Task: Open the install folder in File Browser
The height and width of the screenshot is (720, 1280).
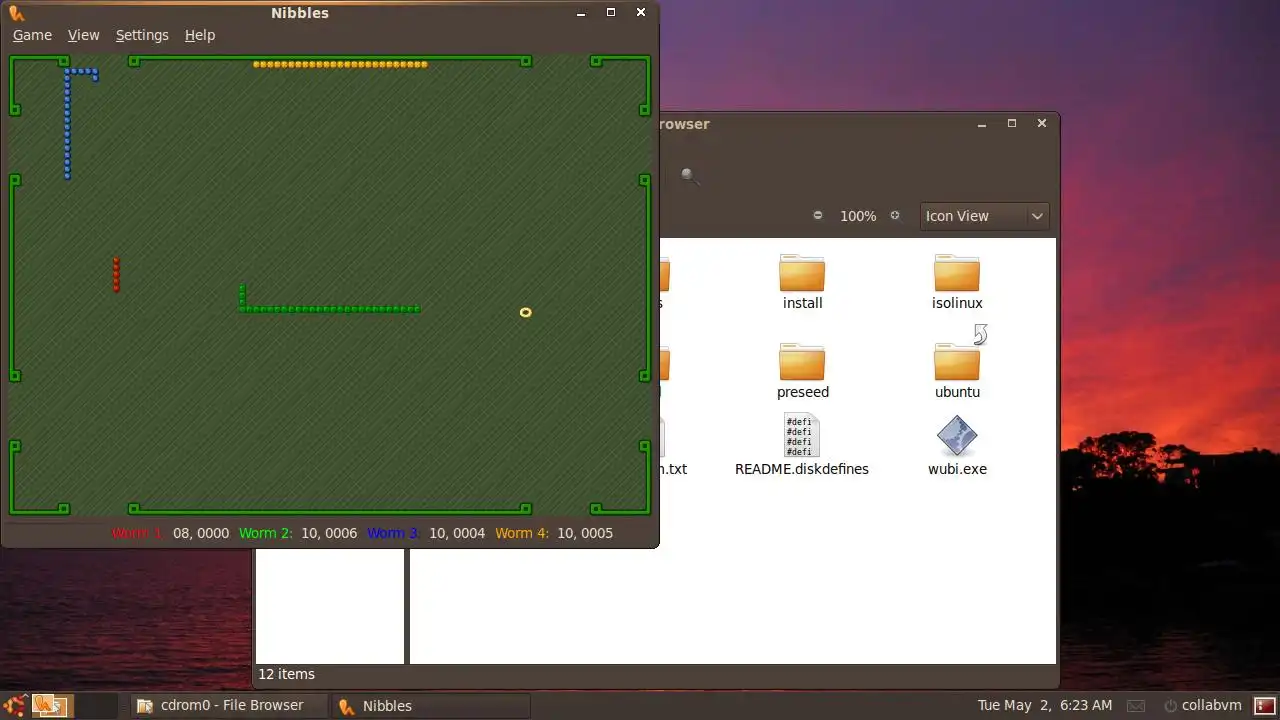Action: 802,283
